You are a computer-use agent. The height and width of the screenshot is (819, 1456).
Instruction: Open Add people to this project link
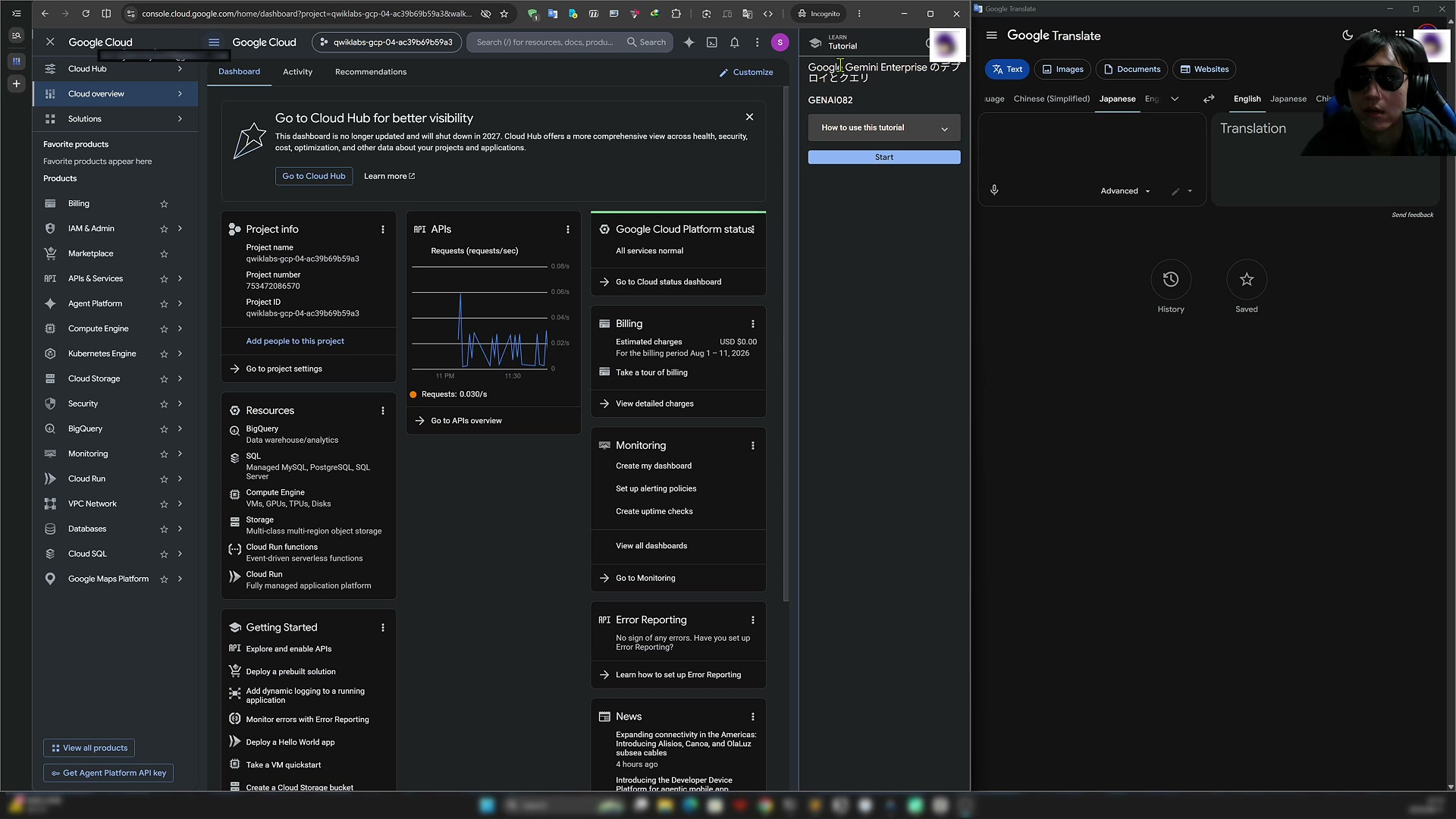(x=295, y=341)
